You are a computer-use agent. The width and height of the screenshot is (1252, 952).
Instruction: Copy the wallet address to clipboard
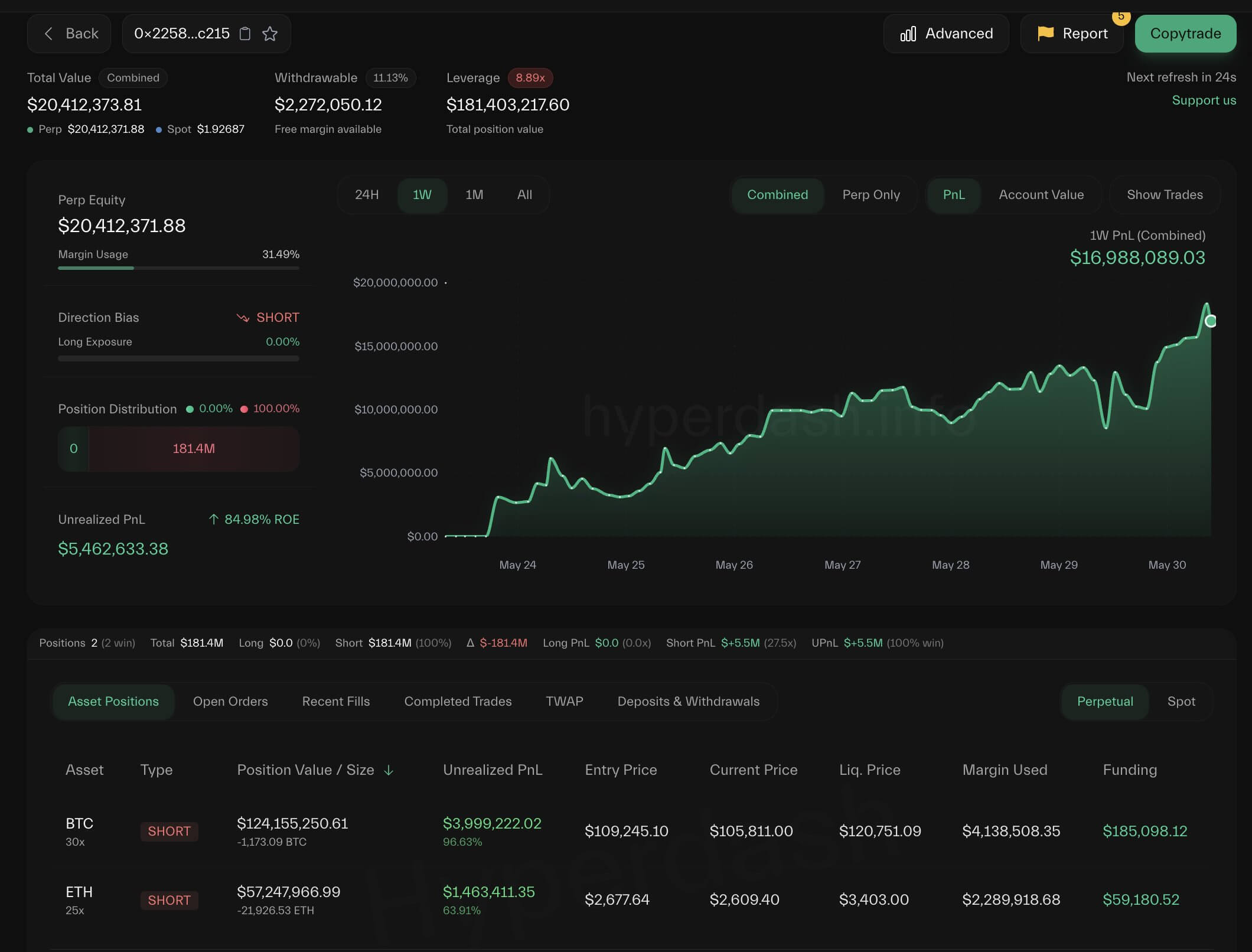(x=245, y=34)
